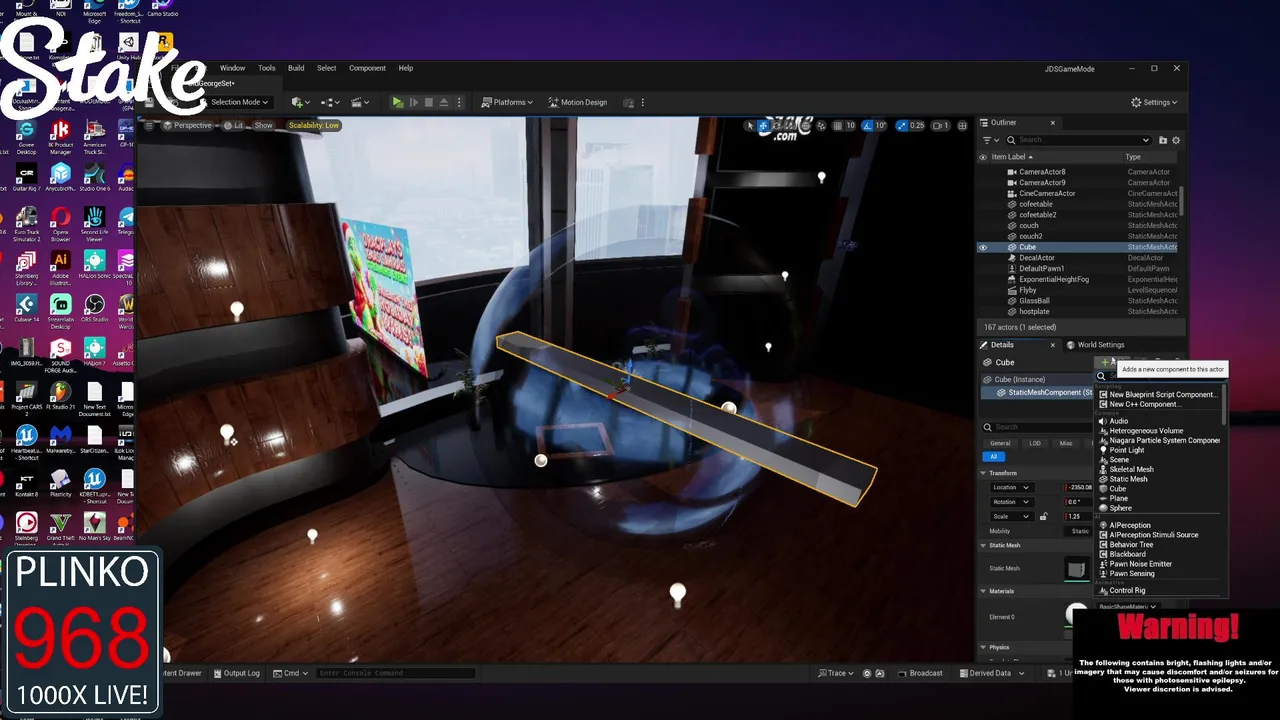Select the All details filter

click(x=993, y=456)
